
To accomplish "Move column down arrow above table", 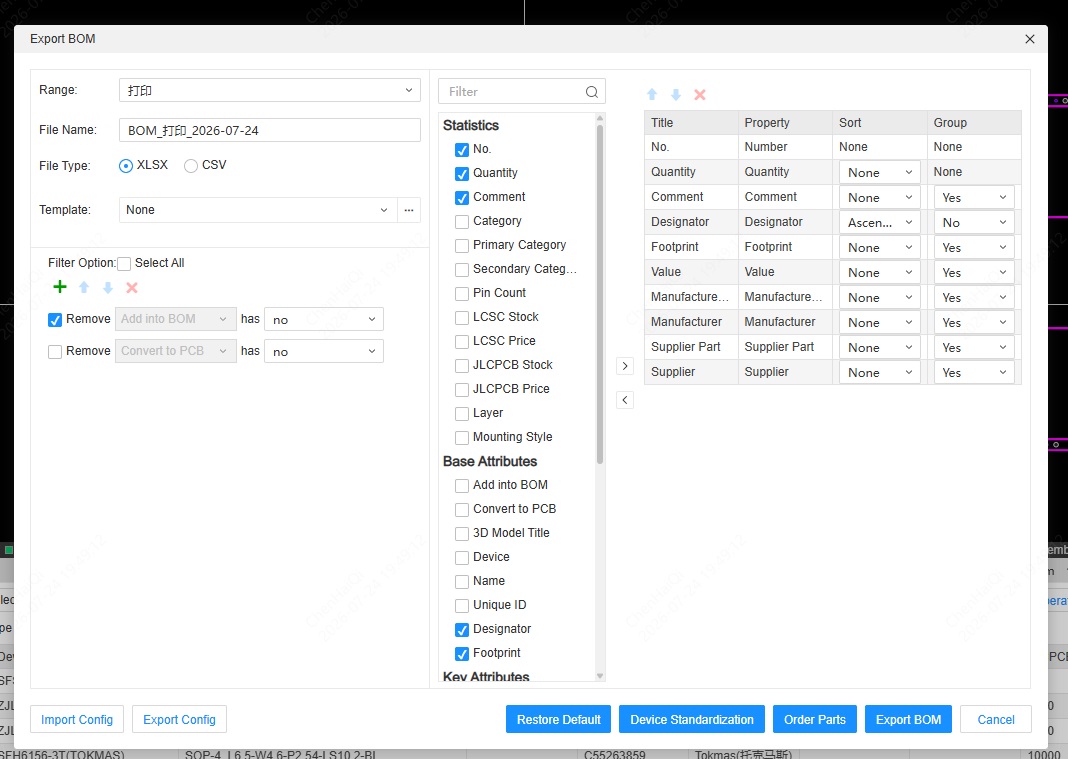I will pos(676,95).
